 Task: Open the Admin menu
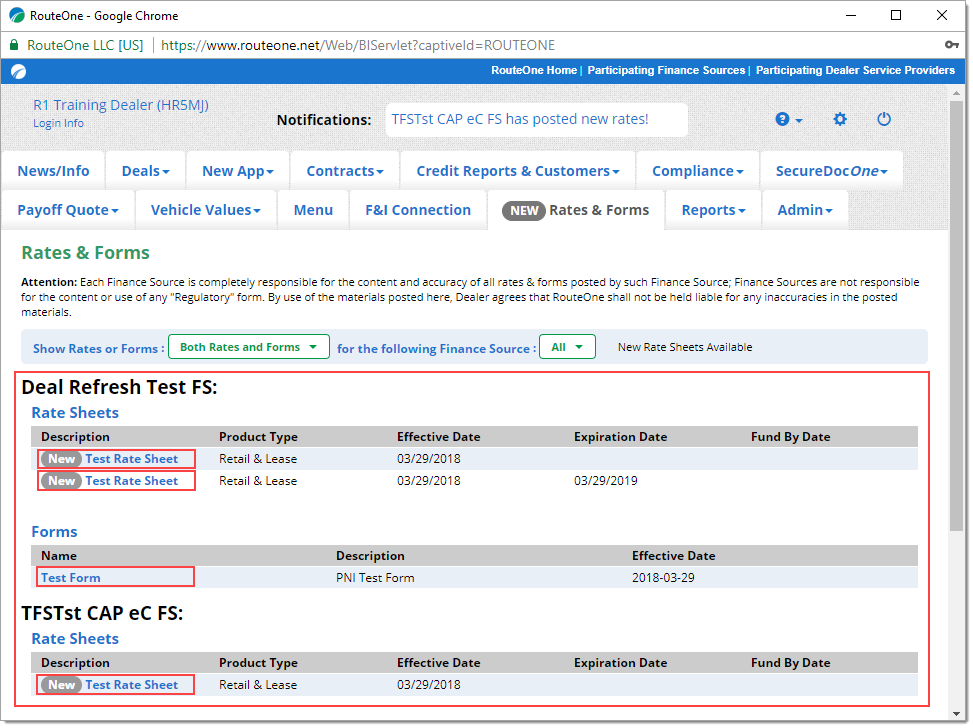804,210
